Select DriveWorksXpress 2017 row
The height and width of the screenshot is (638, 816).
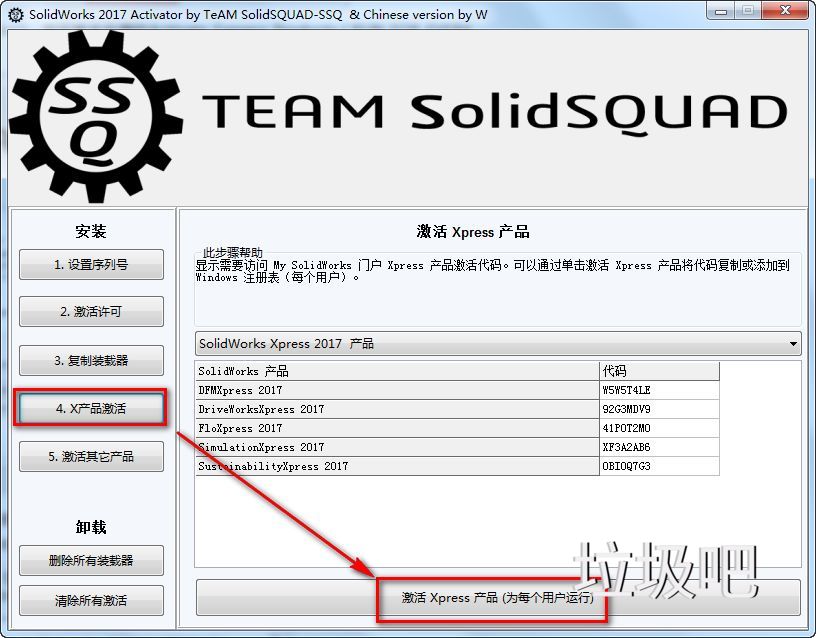pyautogui.click(x=395, y=409)
